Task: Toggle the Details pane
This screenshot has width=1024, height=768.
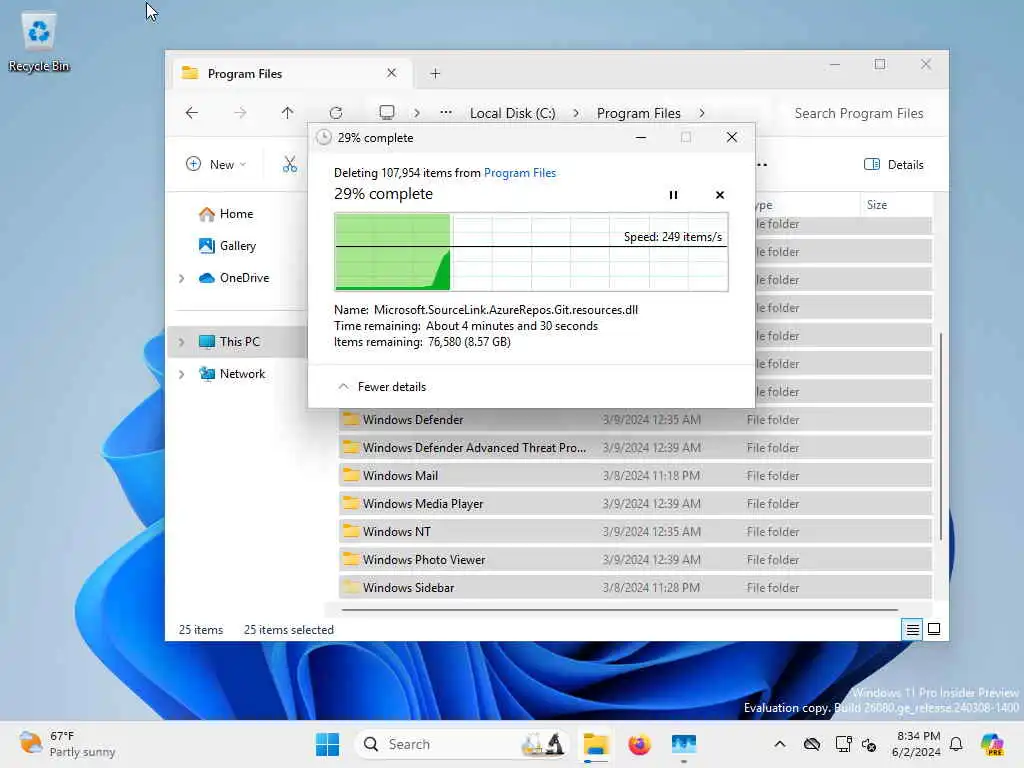Action: pos(893,165)
